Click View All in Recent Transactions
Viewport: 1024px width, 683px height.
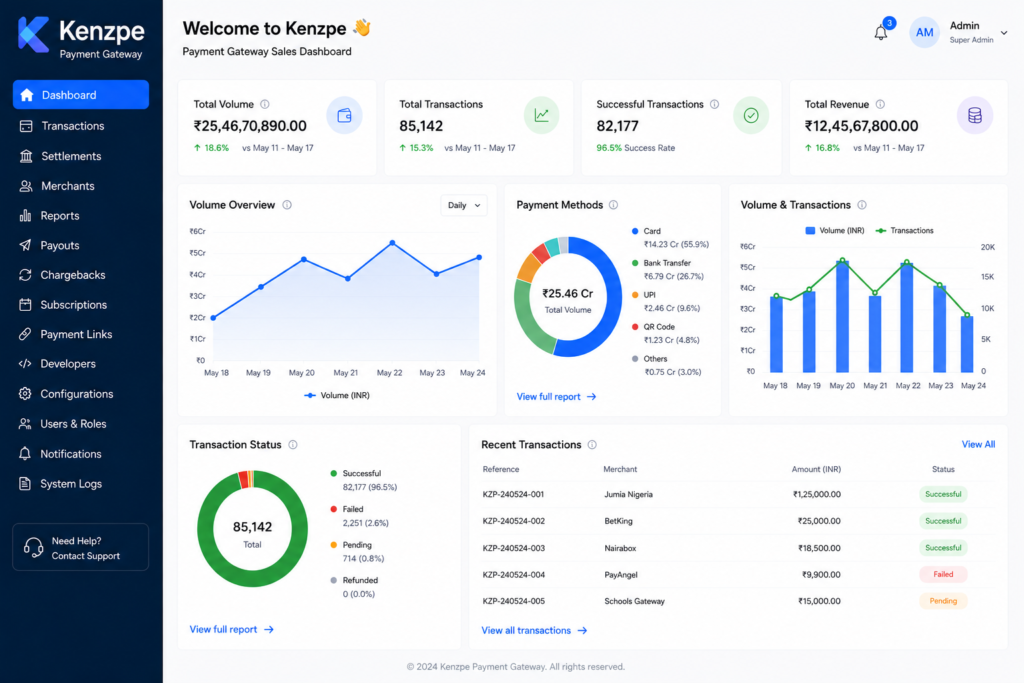tap(978, 444)
